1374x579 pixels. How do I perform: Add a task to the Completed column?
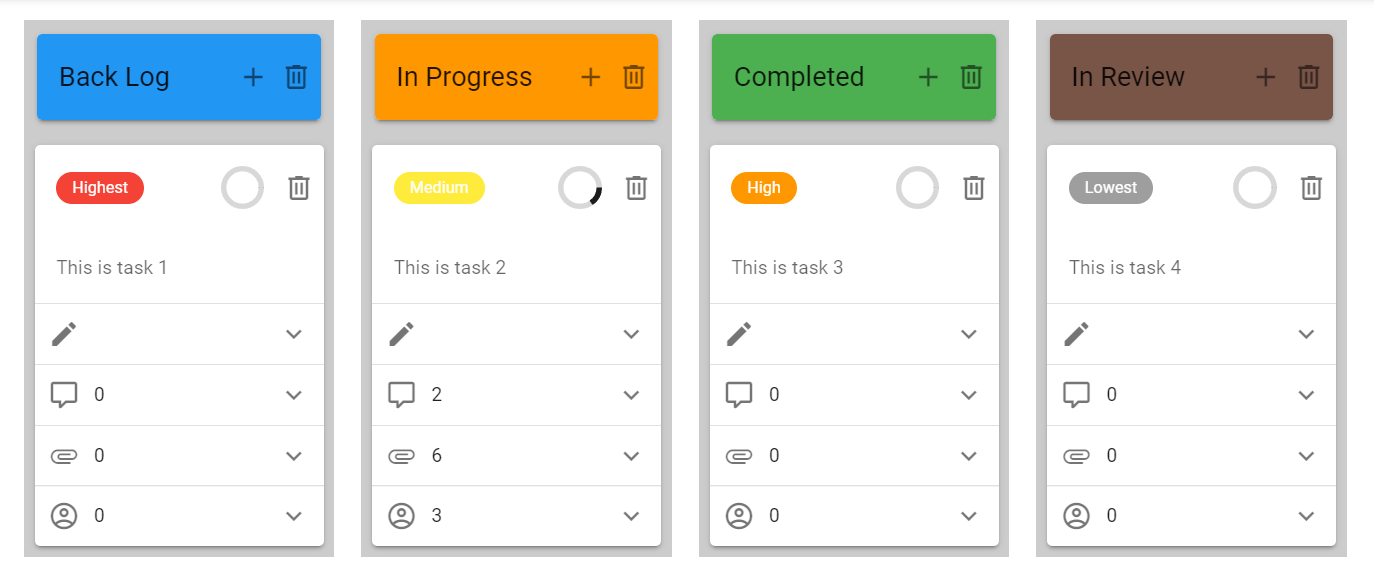point(928,77)
